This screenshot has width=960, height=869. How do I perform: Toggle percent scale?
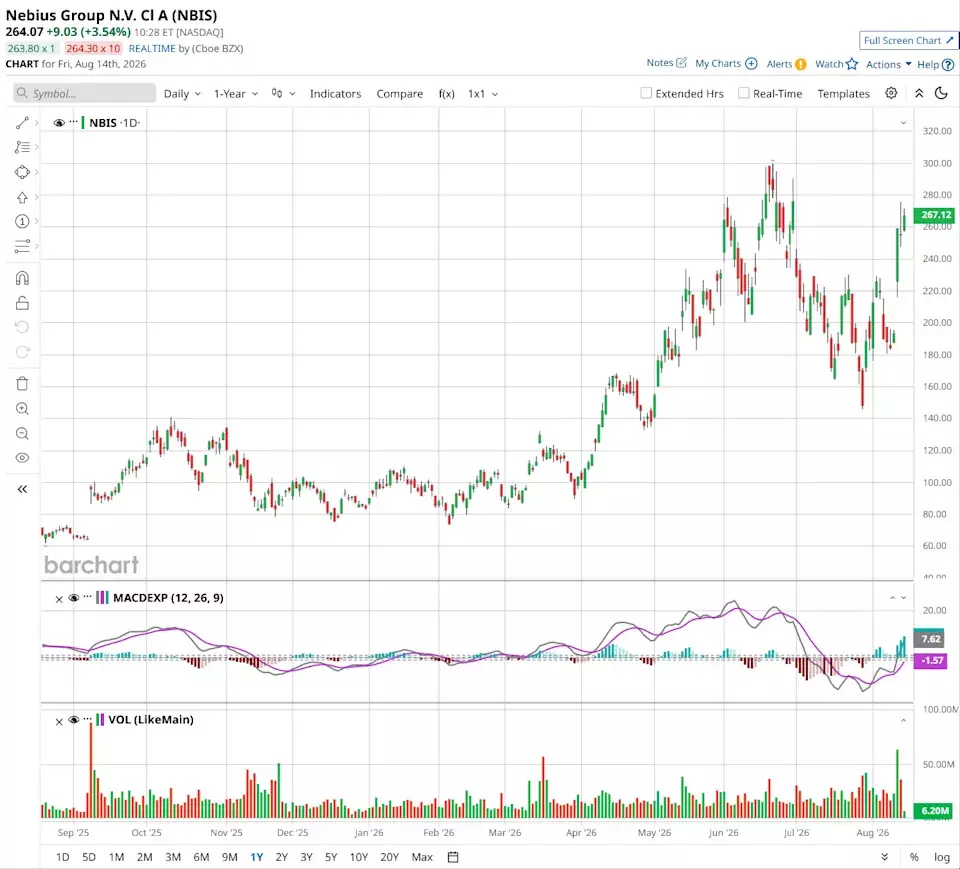(914, 857)
